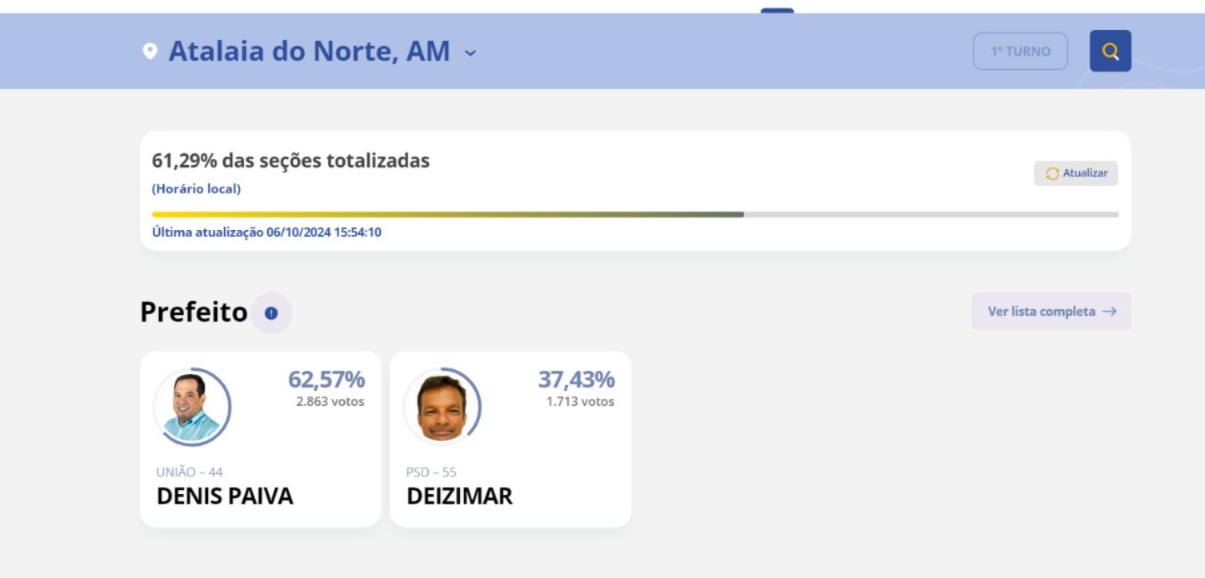Select the Deizimar candidate result card
The image size is (1205, 578).
pyautogui.click(x=511, y=437)
